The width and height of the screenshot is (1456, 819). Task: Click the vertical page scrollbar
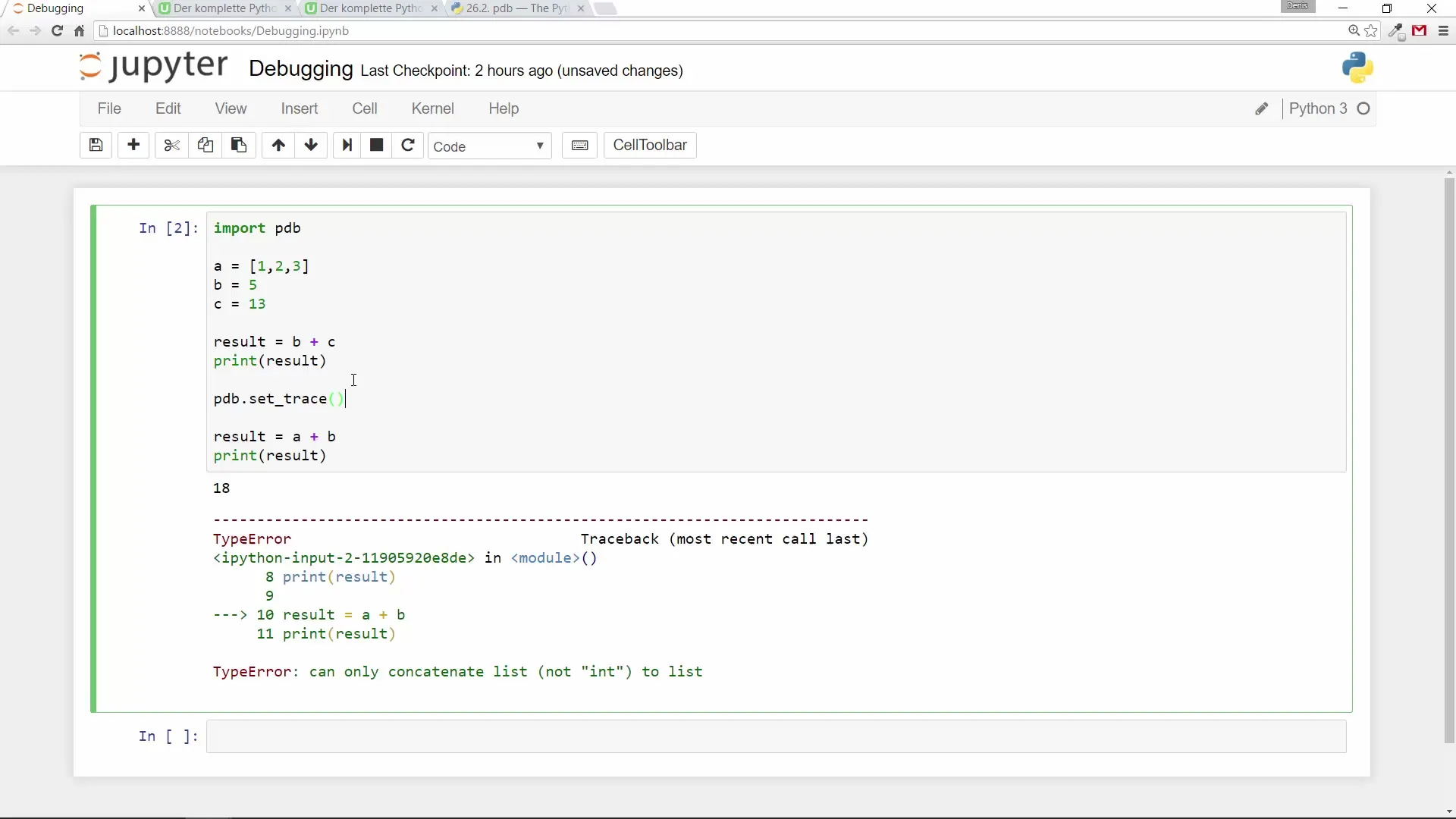click(x=1449, y=461)
